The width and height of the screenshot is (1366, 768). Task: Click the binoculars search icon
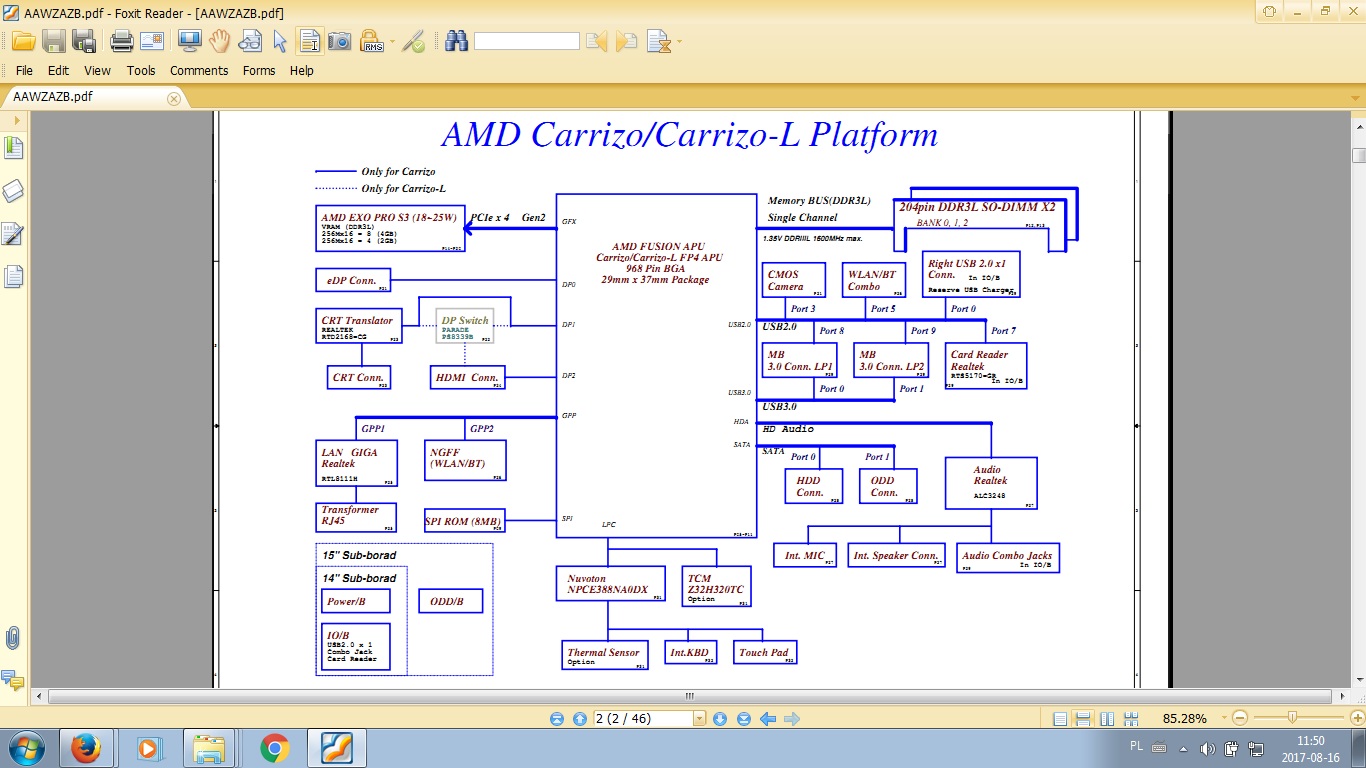click(x=457, y=41)
